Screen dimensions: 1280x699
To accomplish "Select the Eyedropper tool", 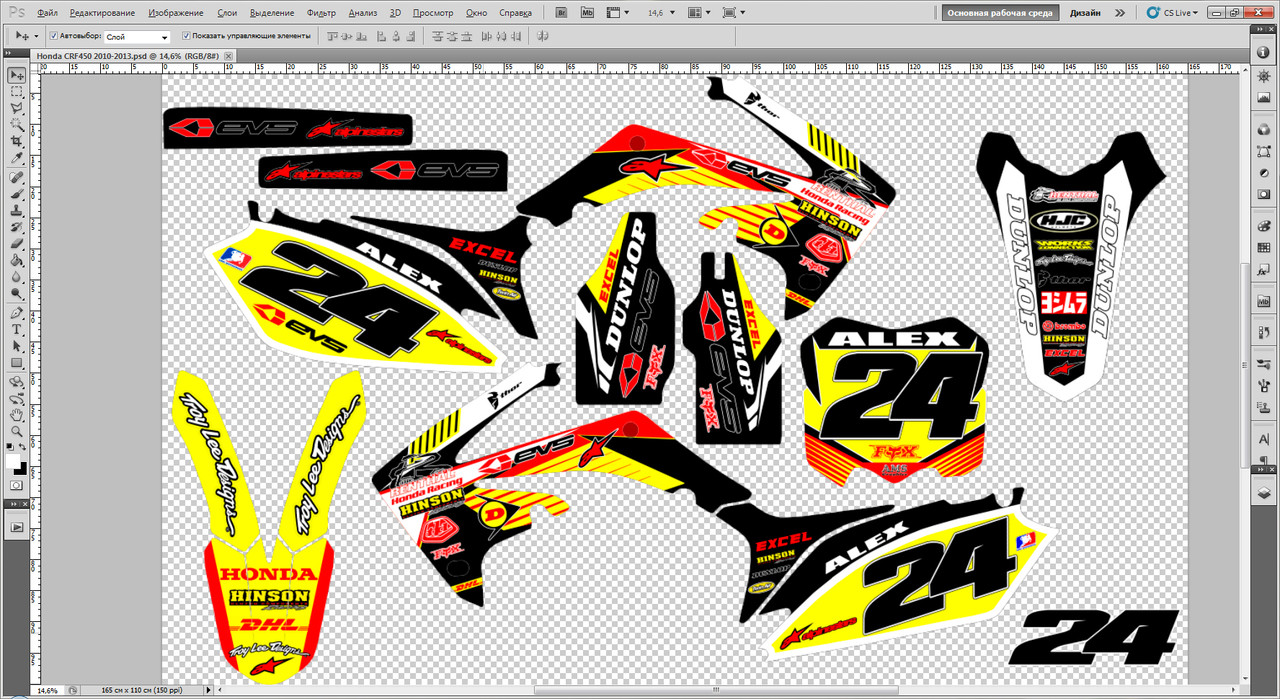I will (17, 158).
